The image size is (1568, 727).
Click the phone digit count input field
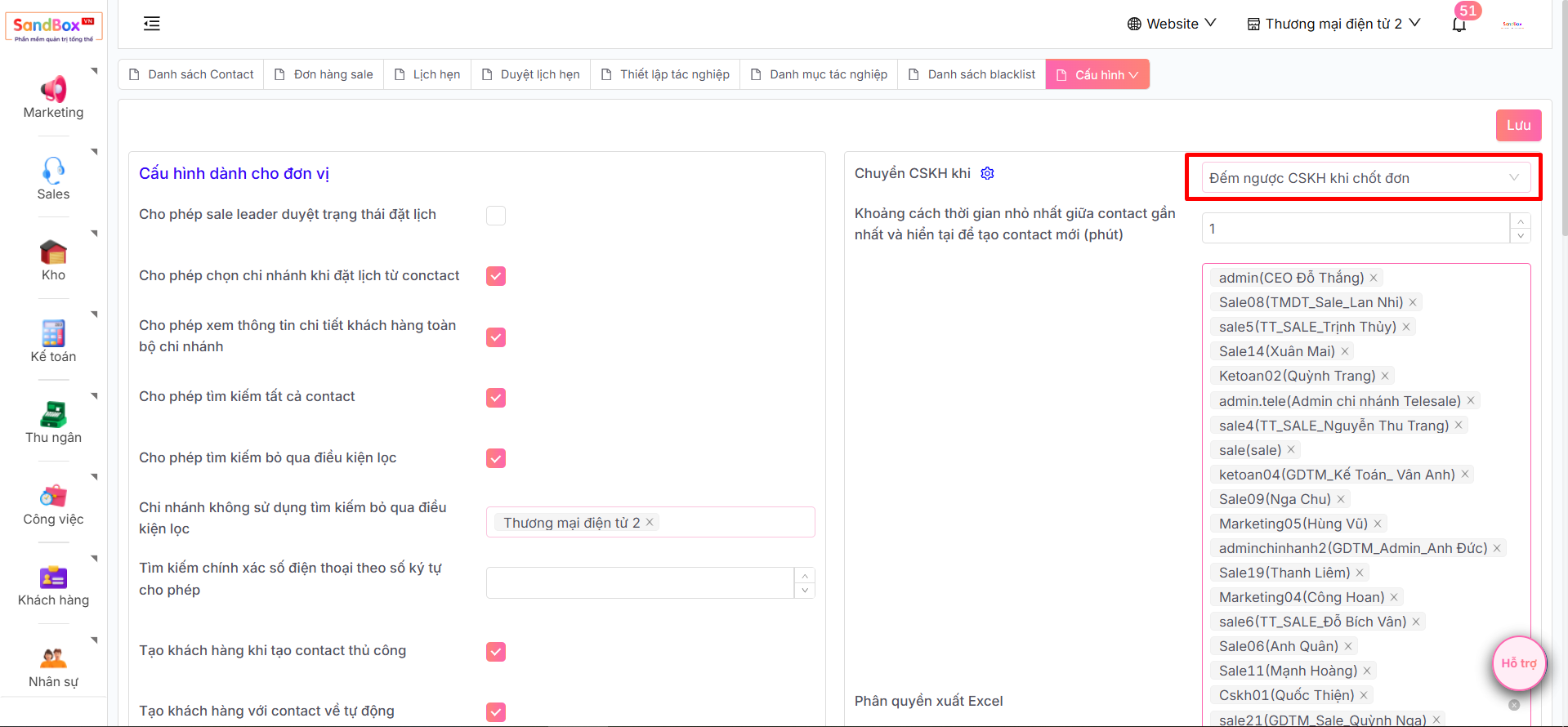[x=640, y=583]
